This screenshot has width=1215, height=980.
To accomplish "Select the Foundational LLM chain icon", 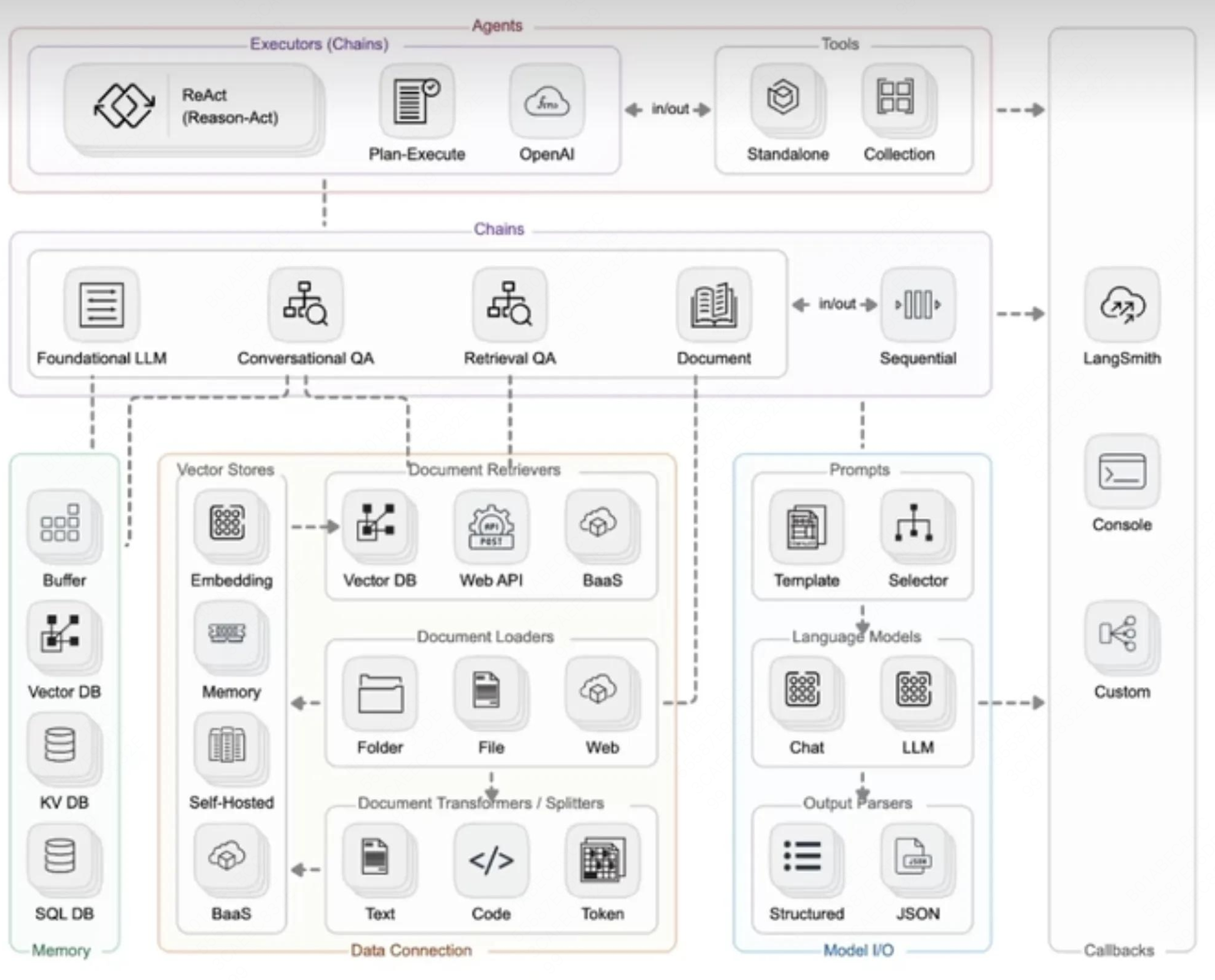I will pos(102,305).
